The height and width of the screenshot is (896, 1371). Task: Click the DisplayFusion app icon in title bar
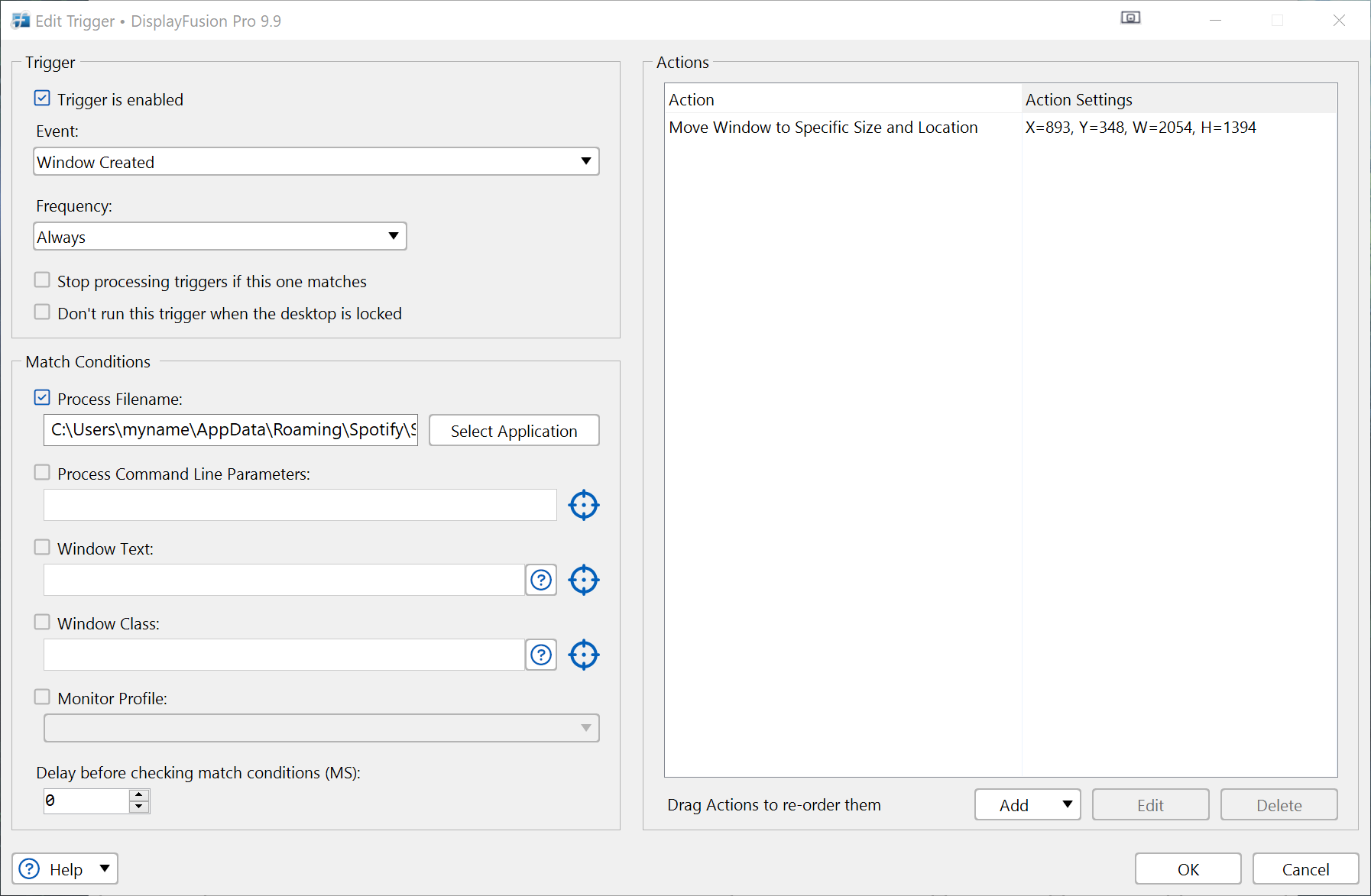coord(21,21)
